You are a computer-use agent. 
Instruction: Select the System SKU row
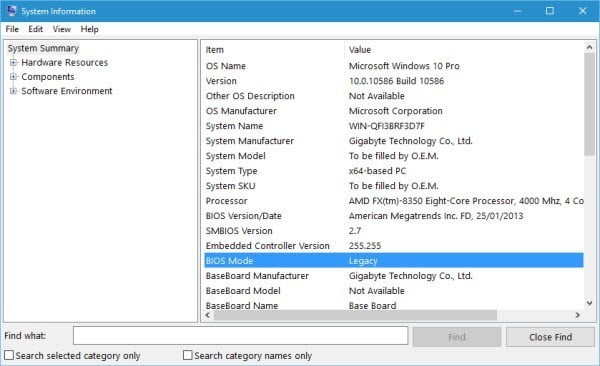[x=394, y=186]
